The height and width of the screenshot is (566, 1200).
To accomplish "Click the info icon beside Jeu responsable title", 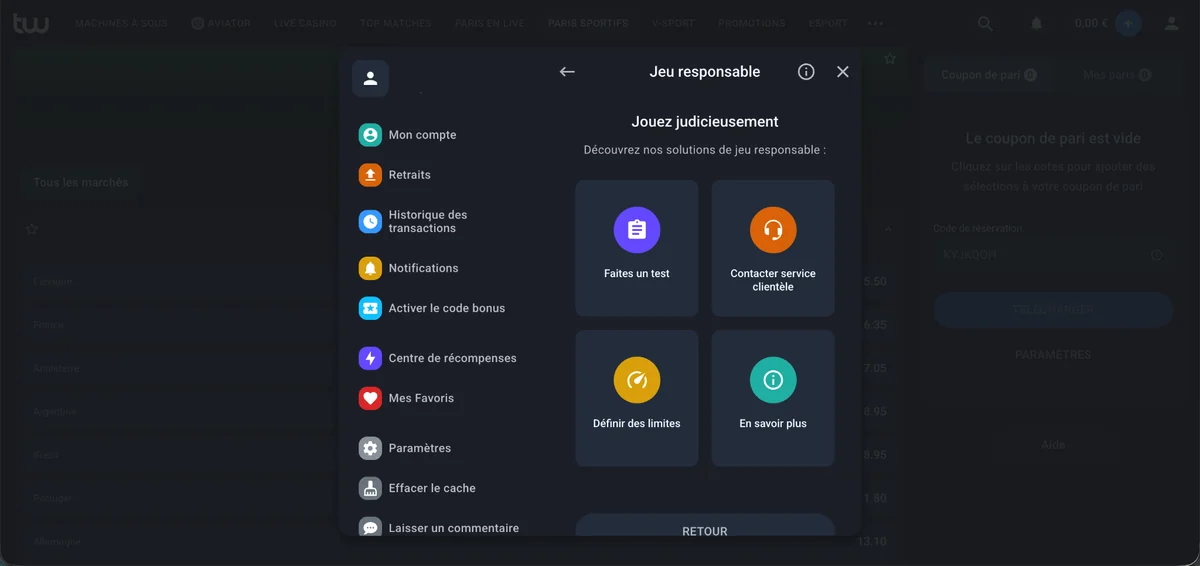I will click(806, 72).
